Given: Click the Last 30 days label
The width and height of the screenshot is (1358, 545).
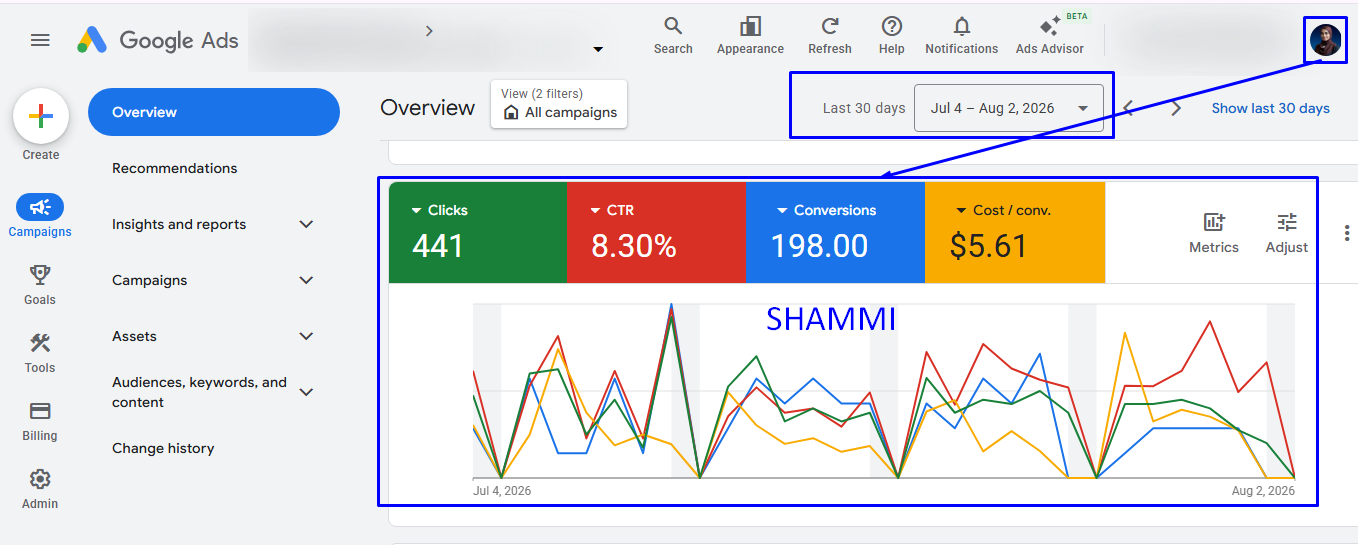Looking at the screenshot, I should pyautogui.click(x=864, y=108).
